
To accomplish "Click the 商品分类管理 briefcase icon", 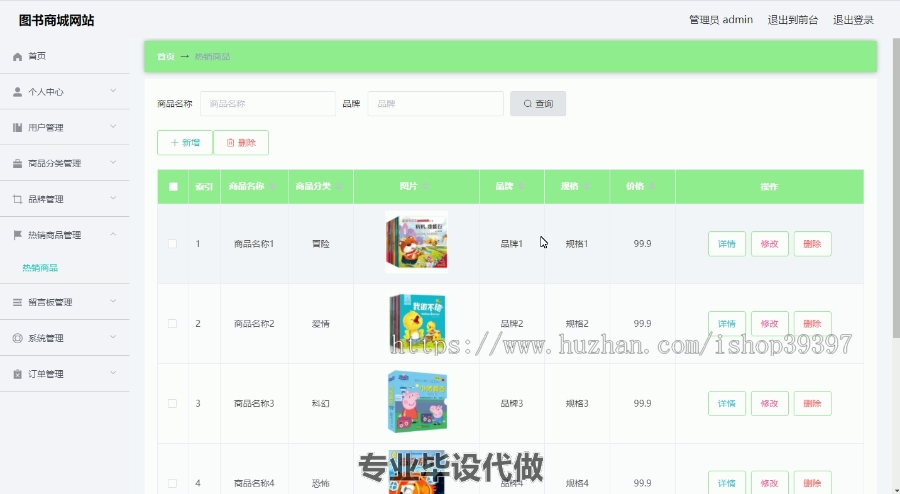I will pos(17,164).
